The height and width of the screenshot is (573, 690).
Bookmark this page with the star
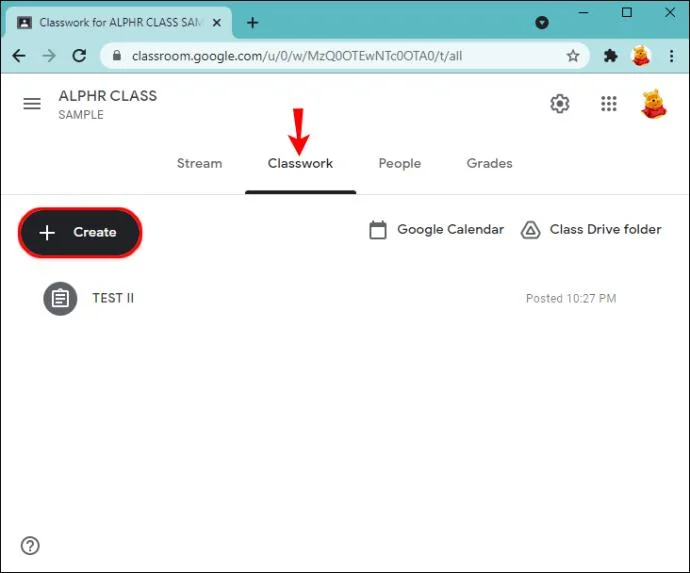tap(573, 56)
